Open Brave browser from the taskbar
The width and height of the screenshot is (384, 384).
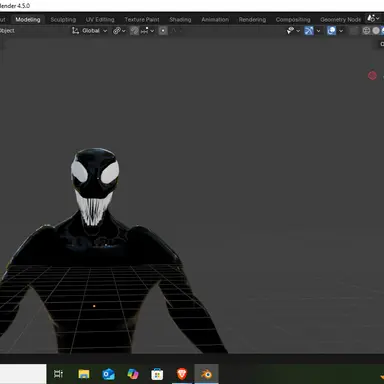coord(182,374)
